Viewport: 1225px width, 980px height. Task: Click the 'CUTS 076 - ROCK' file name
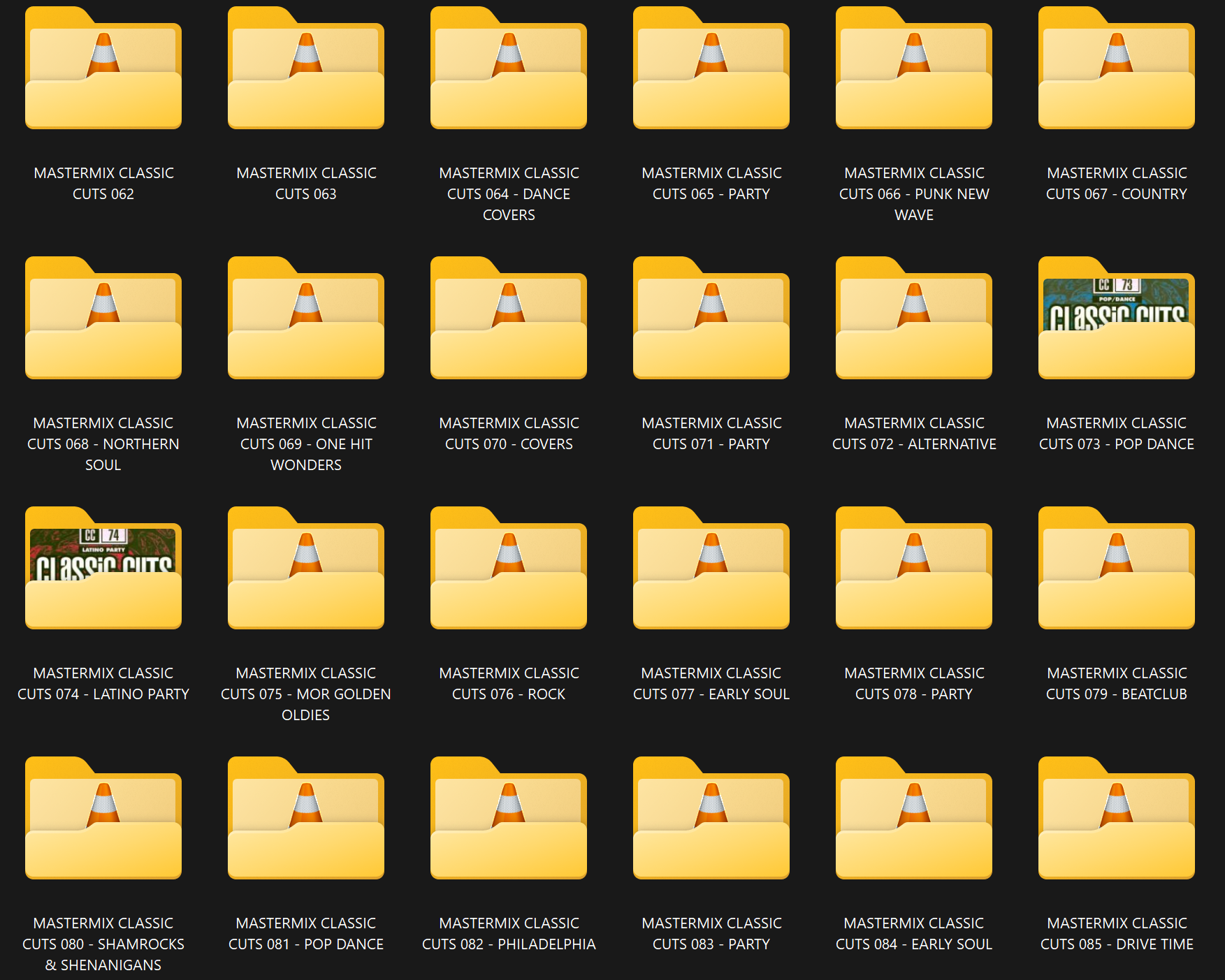pyautogui.click(x=509, y=694)
